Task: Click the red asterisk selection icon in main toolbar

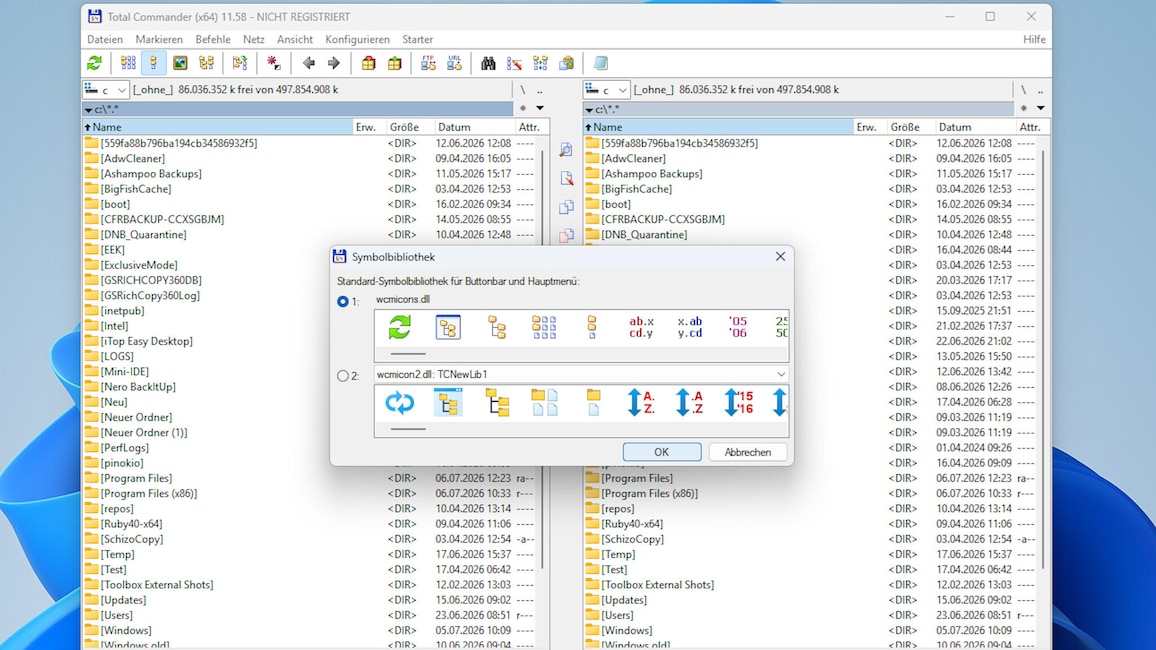Action: (274, 63)
